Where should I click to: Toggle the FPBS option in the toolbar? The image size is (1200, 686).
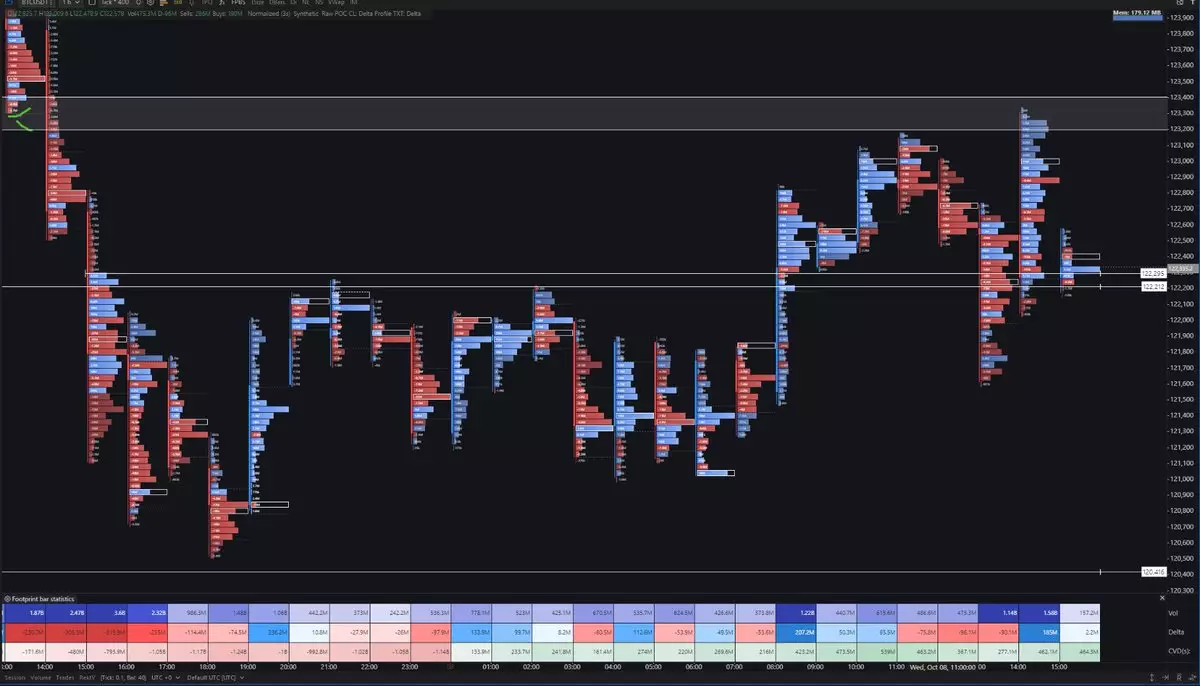[238, 4]
